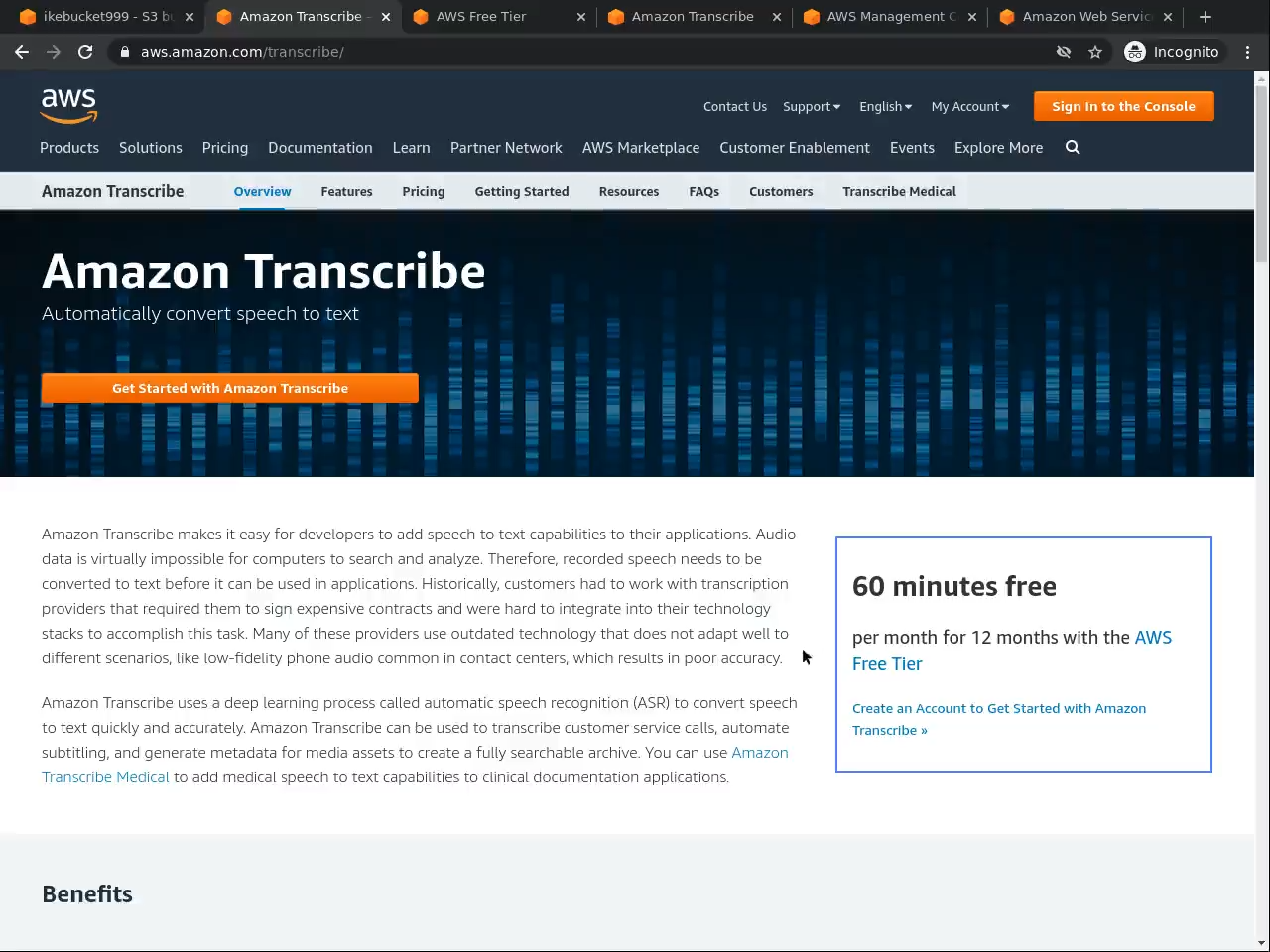The image size is (1270, 952).
Task: Click the site lock icon in address bar
Action: (125, 52)
